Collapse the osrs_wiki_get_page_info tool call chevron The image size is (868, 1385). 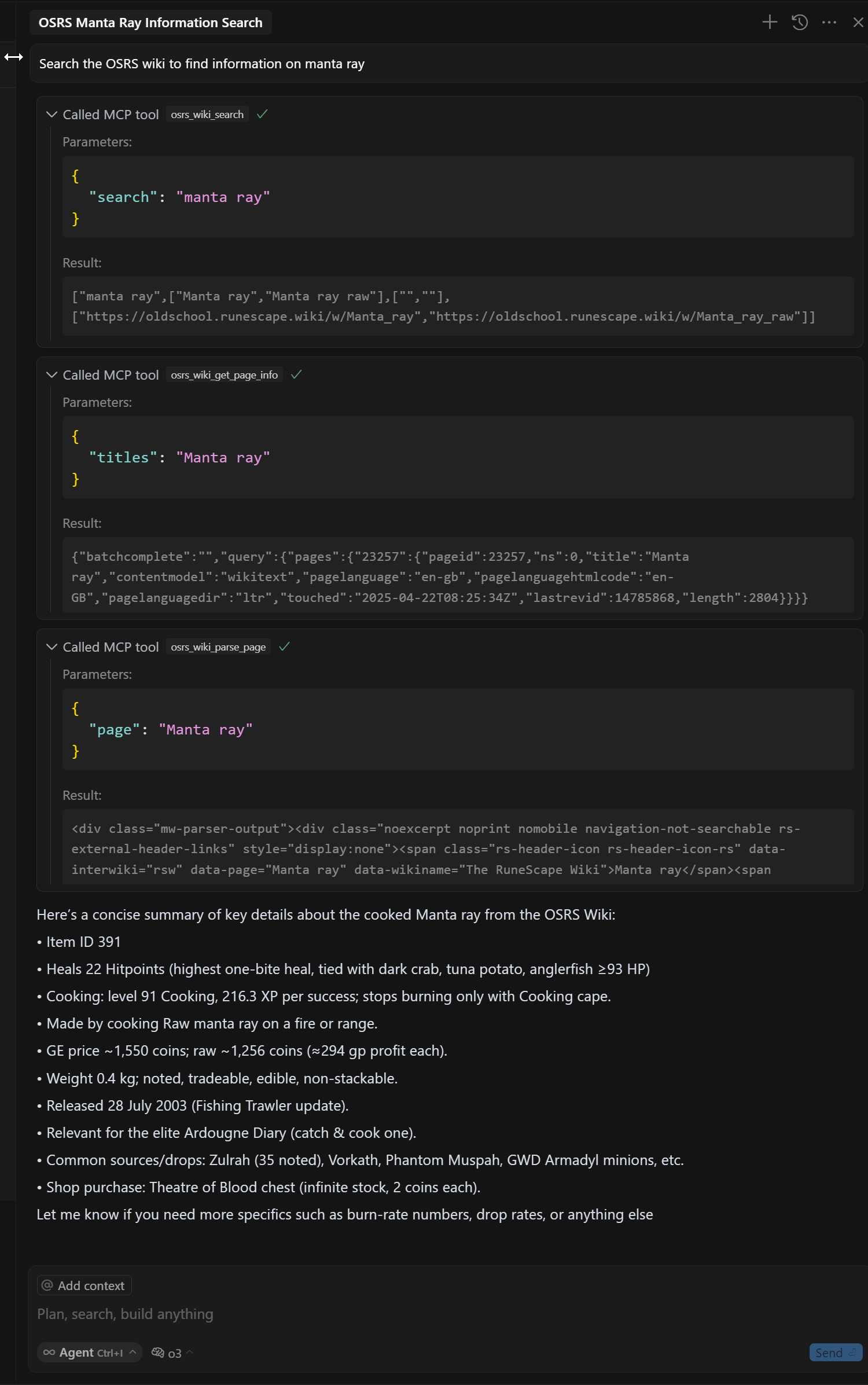click(x=52, y=375)
